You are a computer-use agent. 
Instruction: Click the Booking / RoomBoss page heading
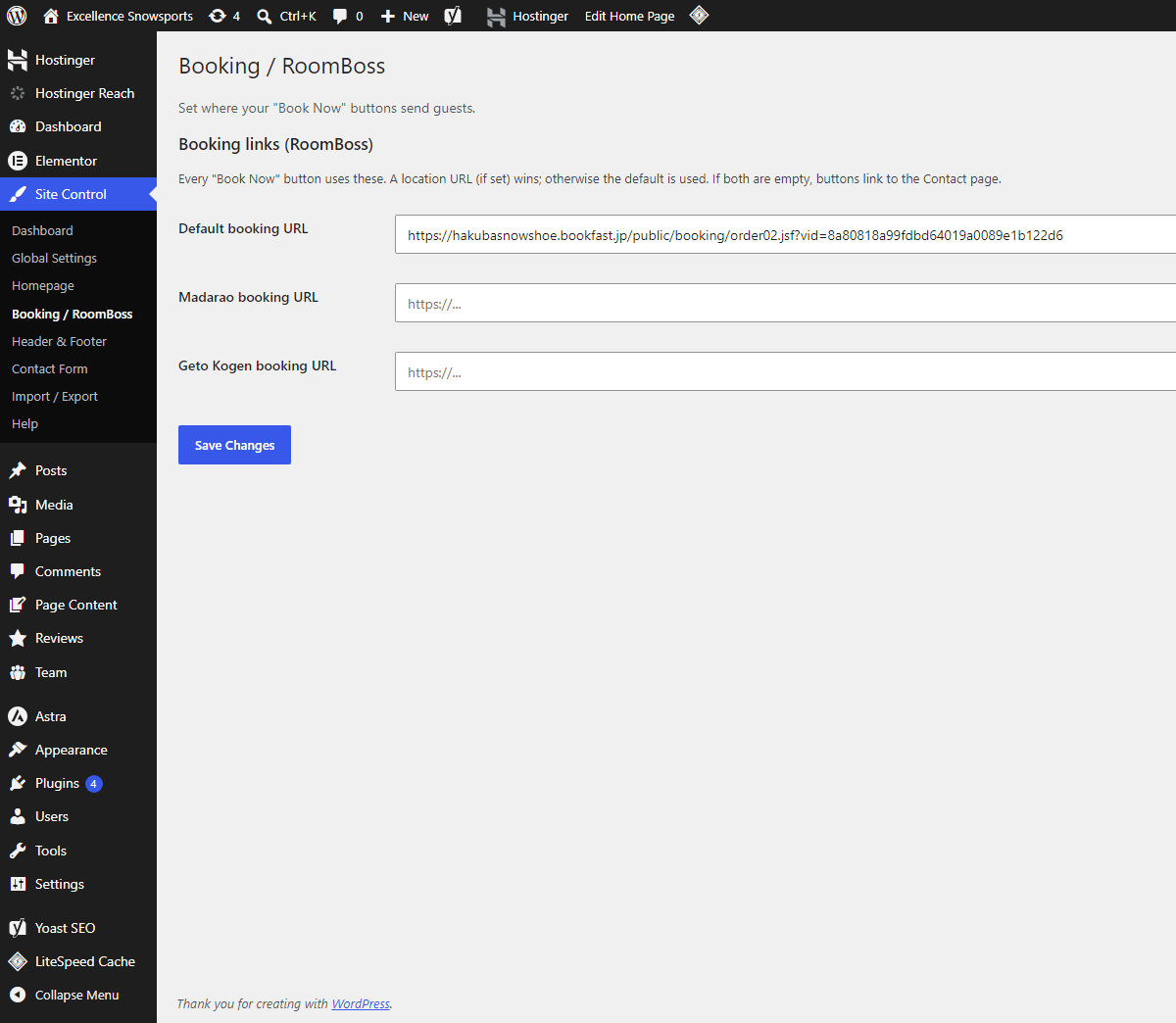click(x=281, y=66)
